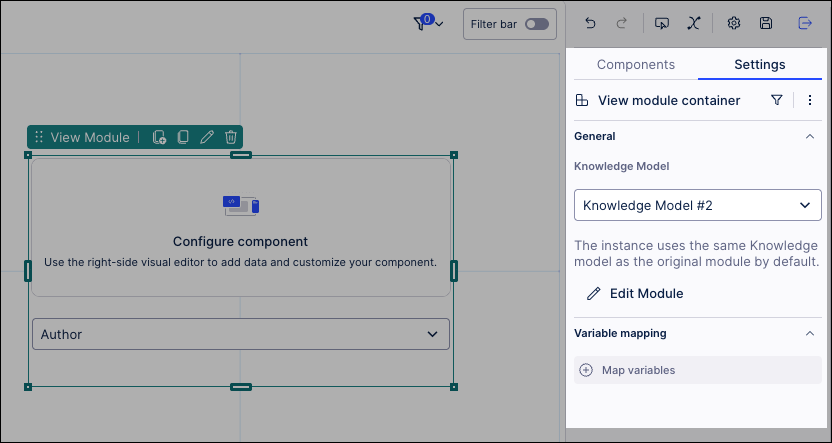This screenshot has height=443, width=832.
Task: Open the Author dropdown
Action: (240, 334)
